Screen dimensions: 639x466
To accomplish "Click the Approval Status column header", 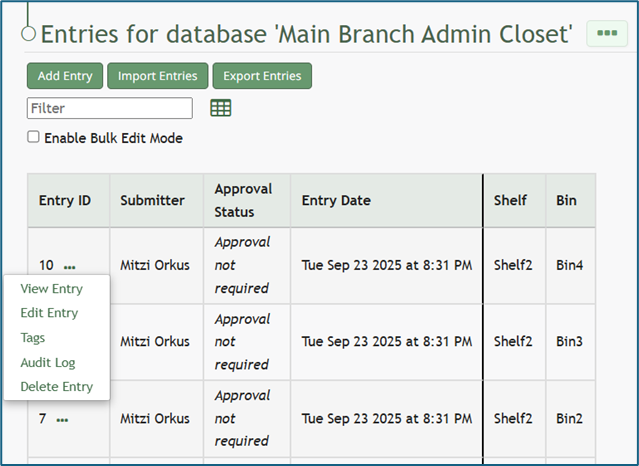I will pos(243,200).
